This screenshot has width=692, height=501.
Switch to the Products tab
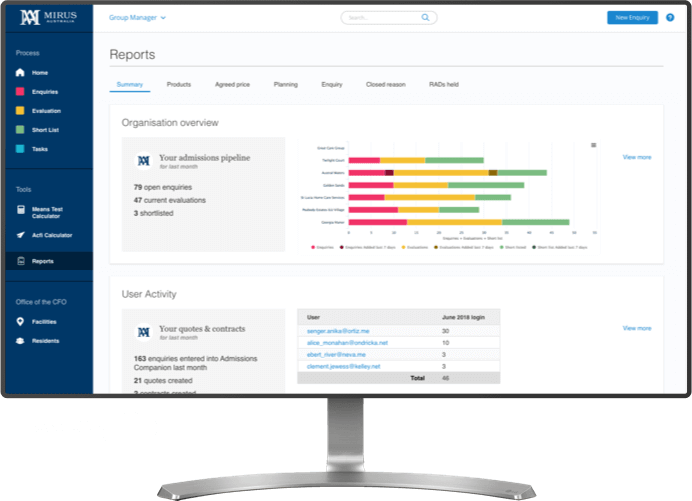[x=179, y=84]
